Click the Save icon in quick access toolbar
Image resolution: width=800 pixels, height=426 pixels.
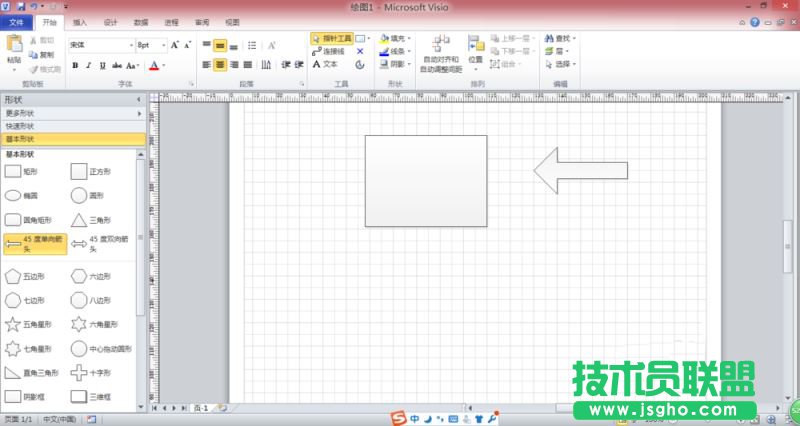tap(21, 6)
